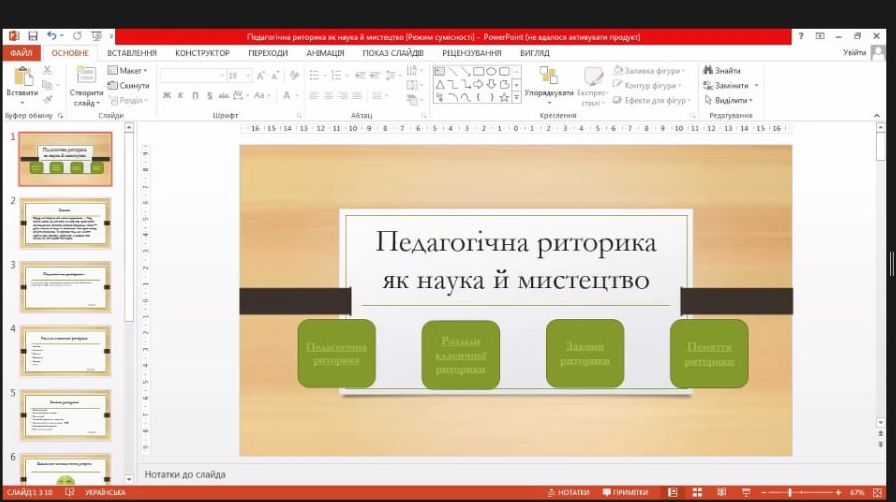The height and width of the screenshot is (502, 896).
Task: Switch to the АНІМАЦІЯ tab
Action: tap(325, 53)
